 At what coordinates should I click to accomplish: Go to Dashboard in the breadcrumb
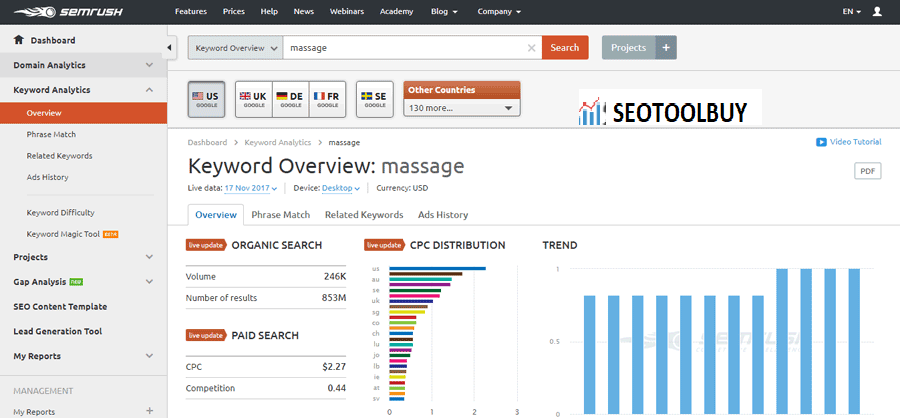(x=207, y=142)
